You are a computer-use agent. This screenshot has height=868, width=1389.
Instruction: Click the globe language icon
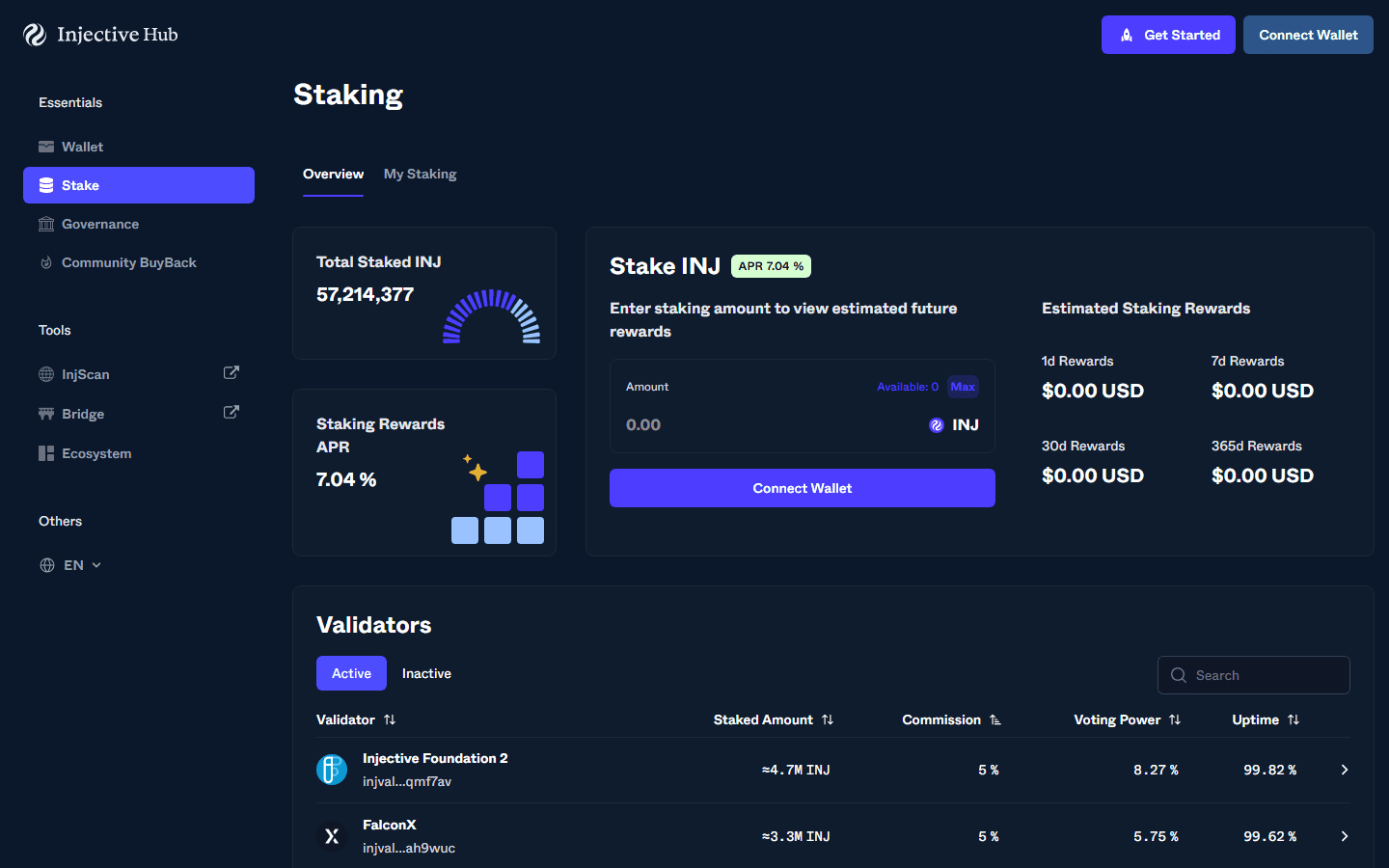tap(47, 565)
